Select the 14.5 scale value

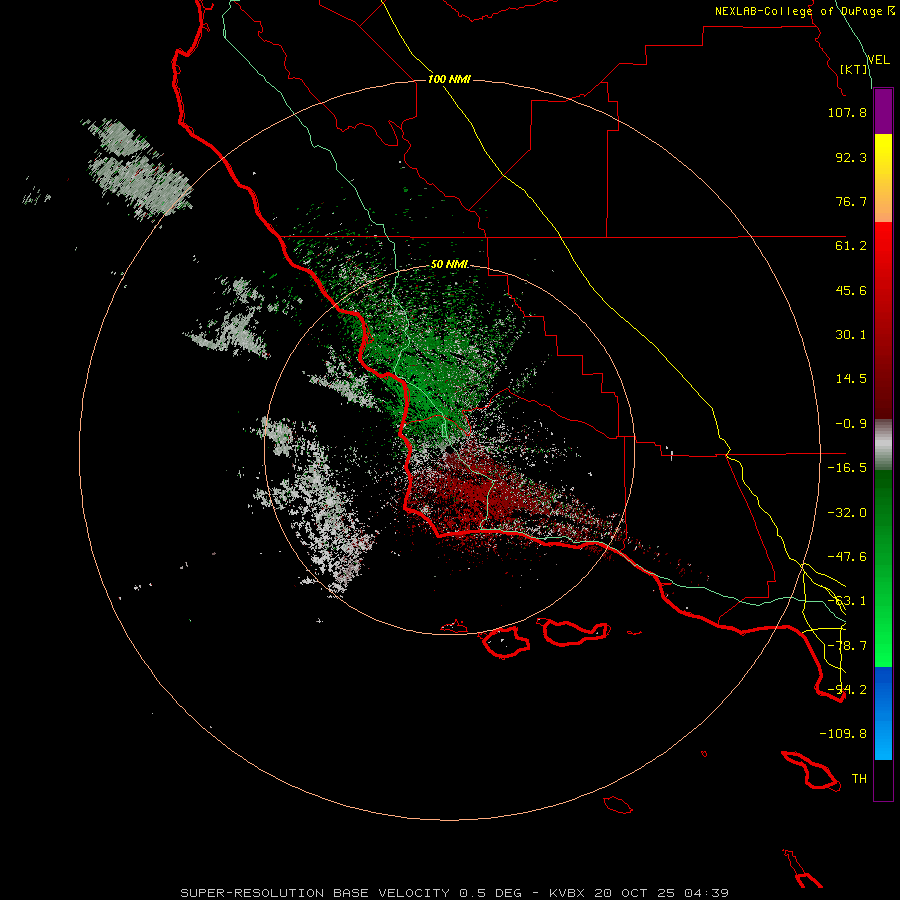point(851,379)
